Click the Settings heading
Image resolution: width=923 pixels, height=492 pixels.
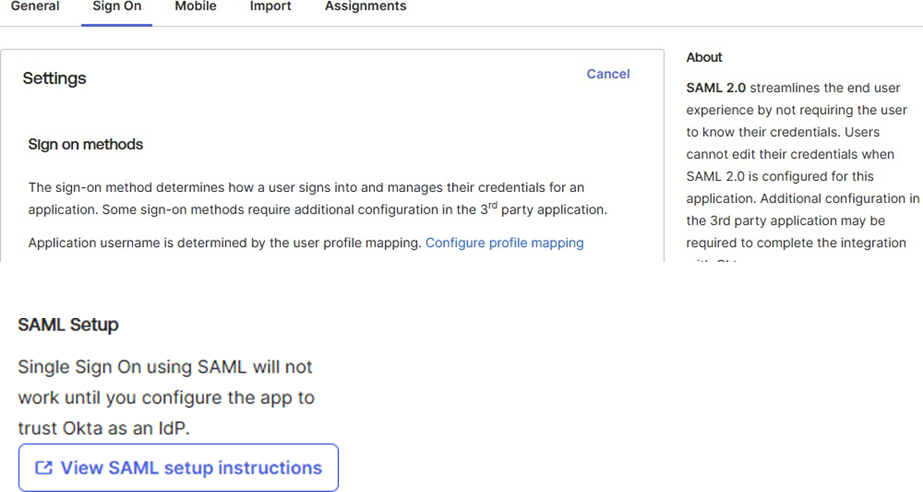(54, 78)
